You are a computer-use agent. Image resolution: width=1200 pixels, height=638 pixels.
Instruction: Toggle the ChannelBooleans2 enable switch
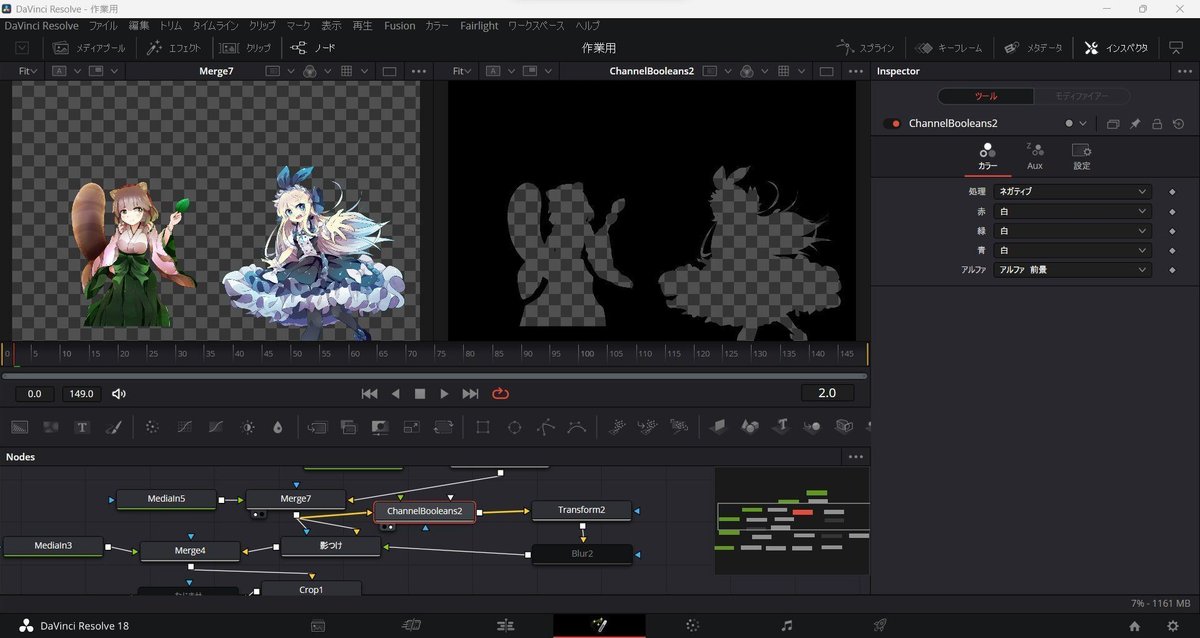[x=892, y=124]
